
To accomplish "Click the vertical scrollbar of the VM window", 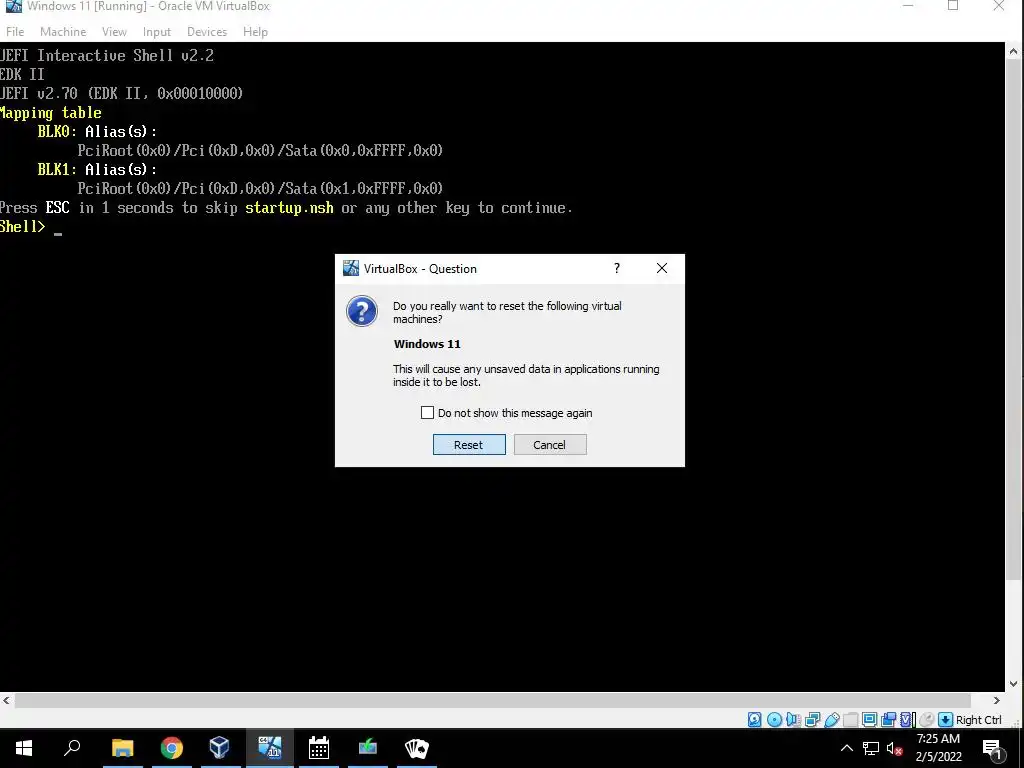I will pos(1013,320).
